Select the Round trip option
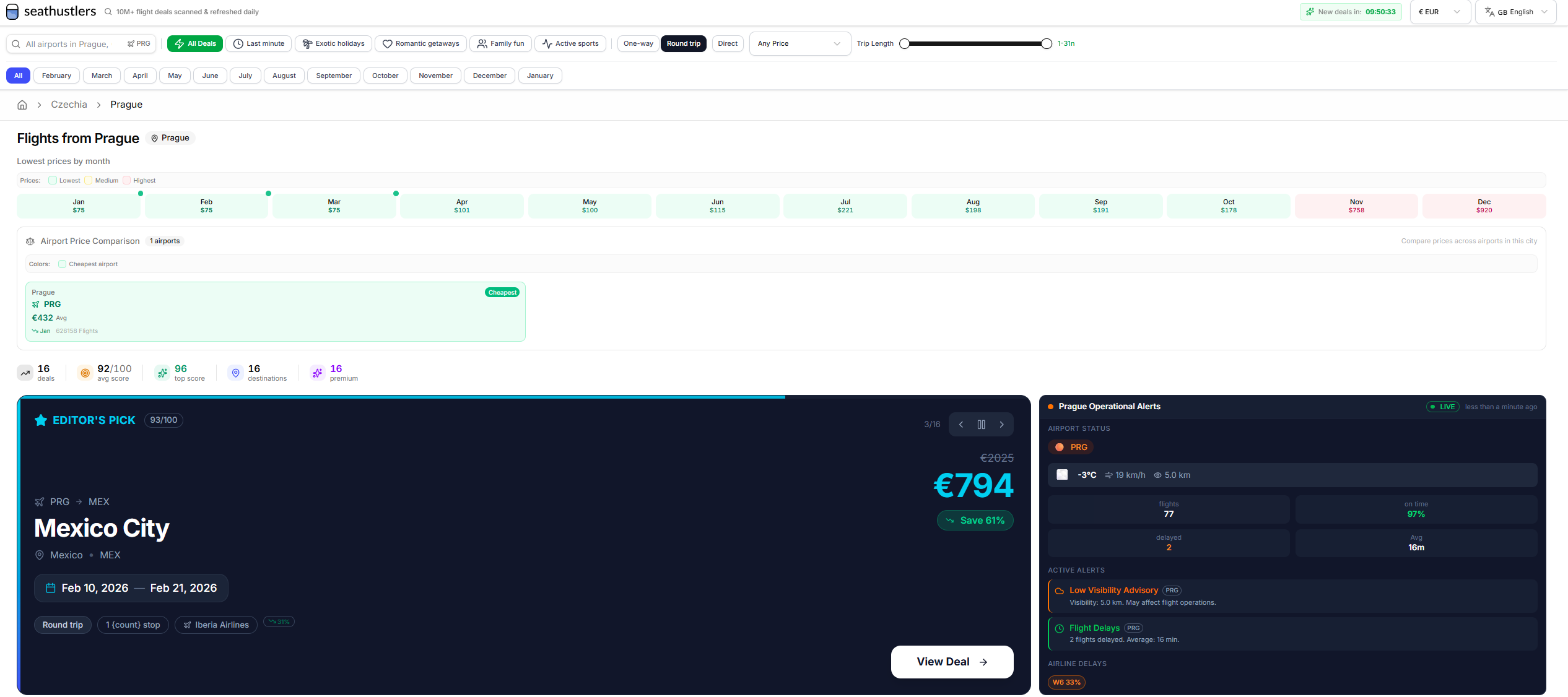The height and width of the screenshot is (697, 1568). coord(683,44)
